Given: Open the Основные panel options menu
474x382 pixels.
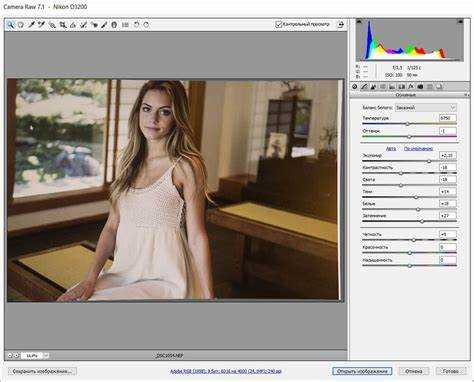Looking at the screenshot, I should (466, 95).
